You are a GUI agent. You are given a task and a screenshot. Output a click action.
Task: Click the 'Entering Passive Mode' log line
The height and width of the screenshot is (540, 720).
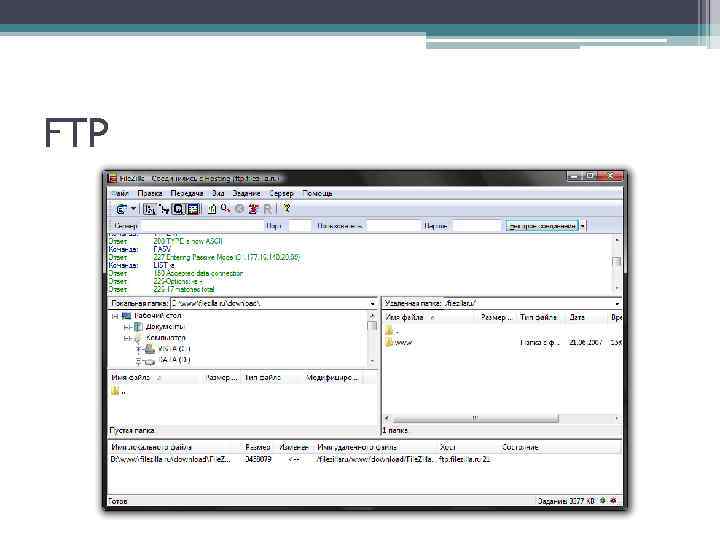[227, 258]
